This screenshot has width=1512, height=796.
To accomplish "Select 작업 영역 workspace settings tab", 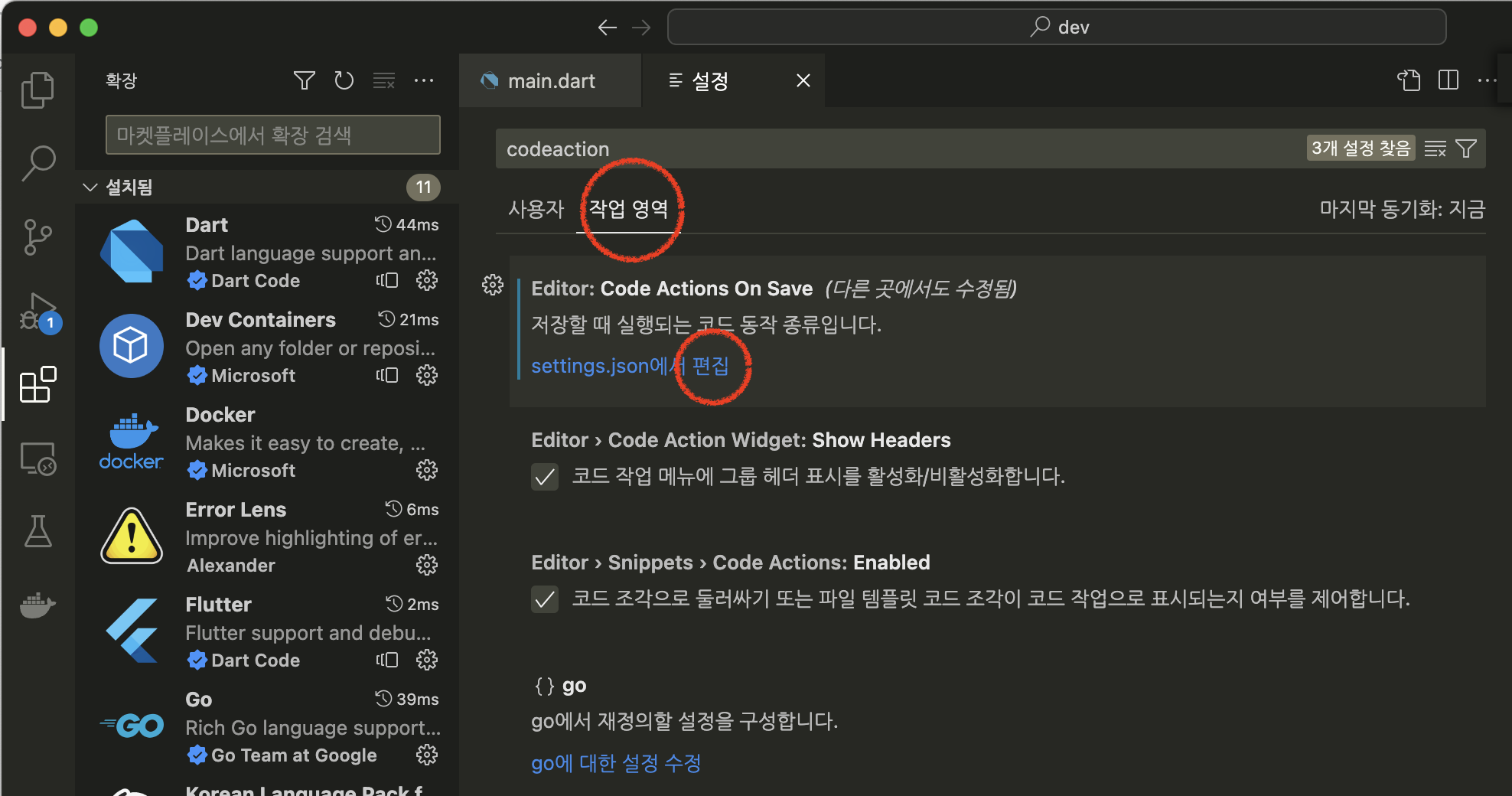I will (x=628, y=209).
